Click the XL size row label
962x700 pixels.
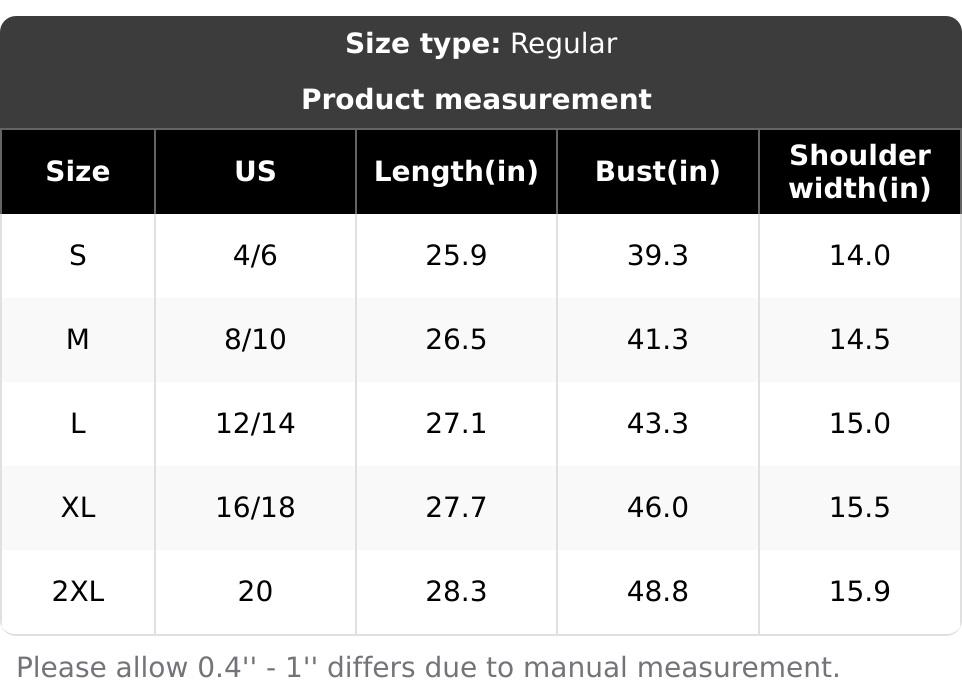click(78, 508)
